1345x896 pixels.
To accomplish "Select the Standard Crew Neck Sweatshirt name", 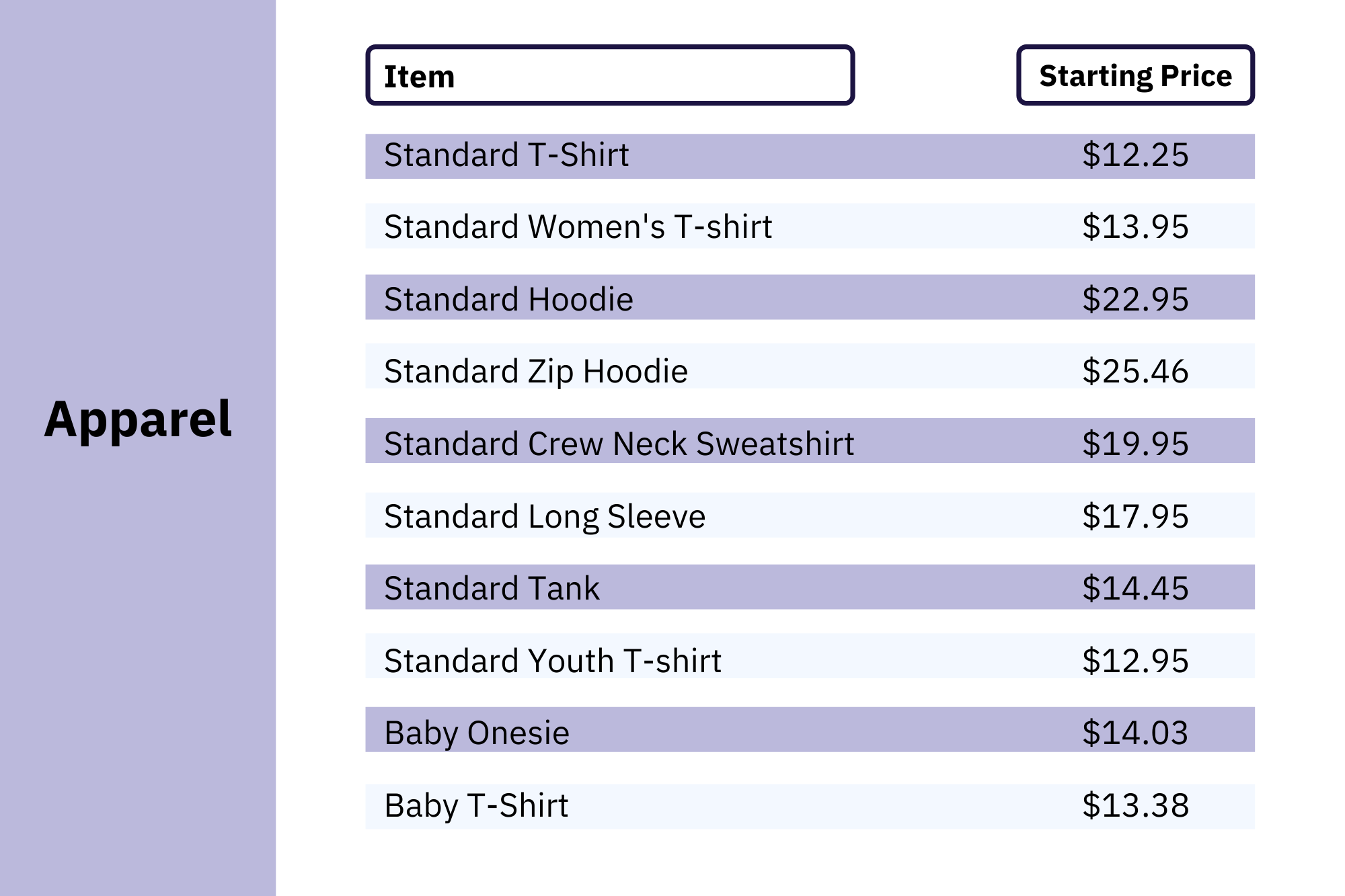I will [619, 444].
